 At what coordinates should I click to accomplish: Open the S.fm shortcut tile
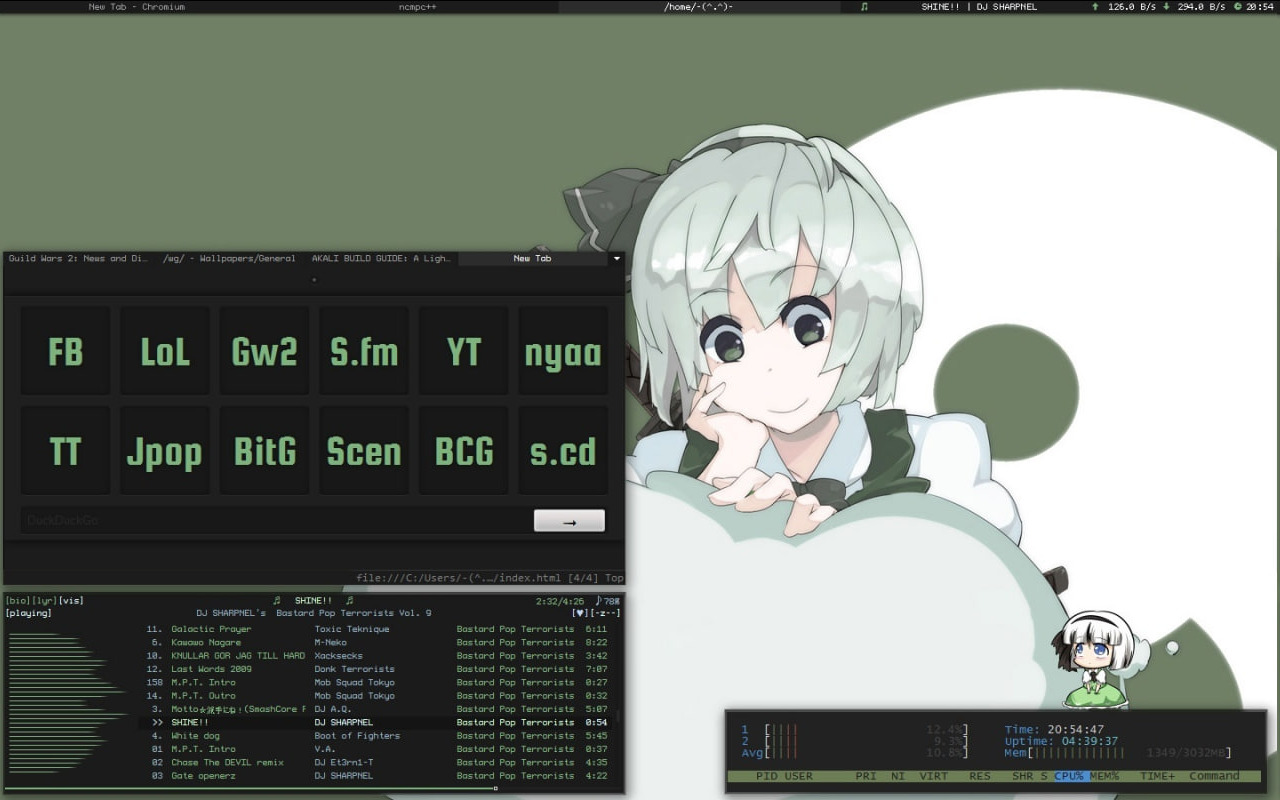click(364, 351)
